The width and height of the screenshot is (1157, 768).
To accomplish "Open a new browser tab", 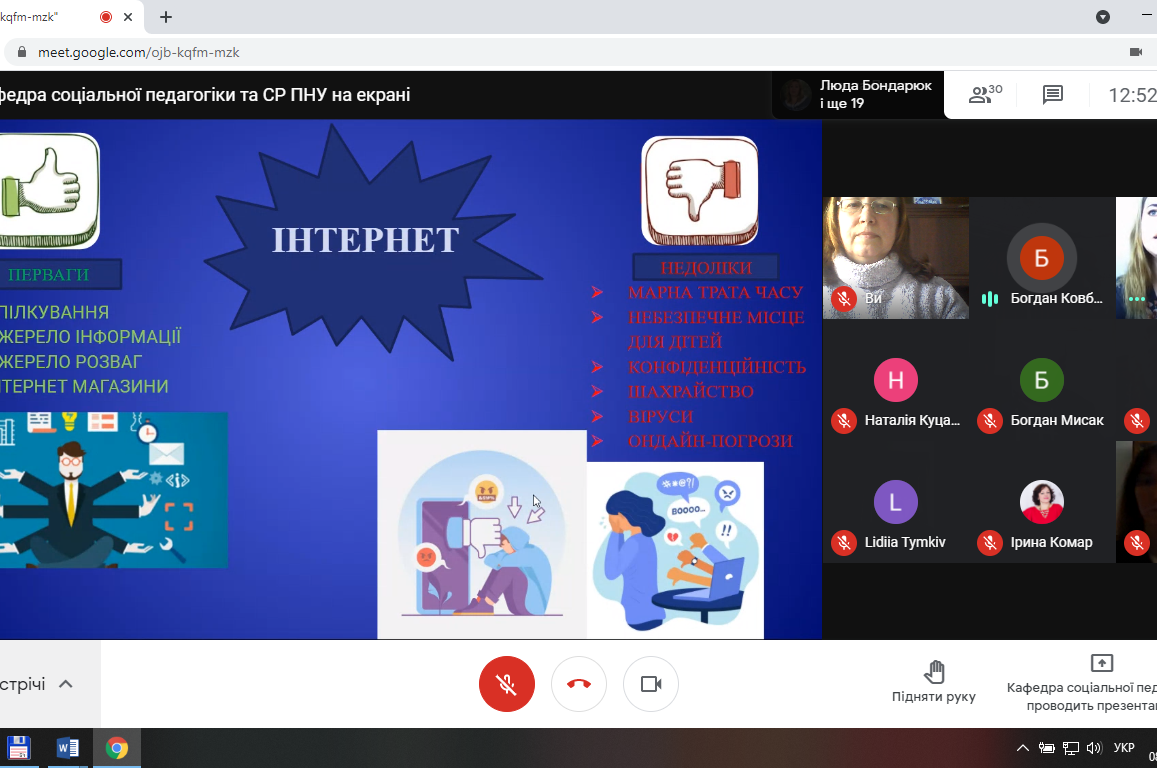I will coord(166,17).
